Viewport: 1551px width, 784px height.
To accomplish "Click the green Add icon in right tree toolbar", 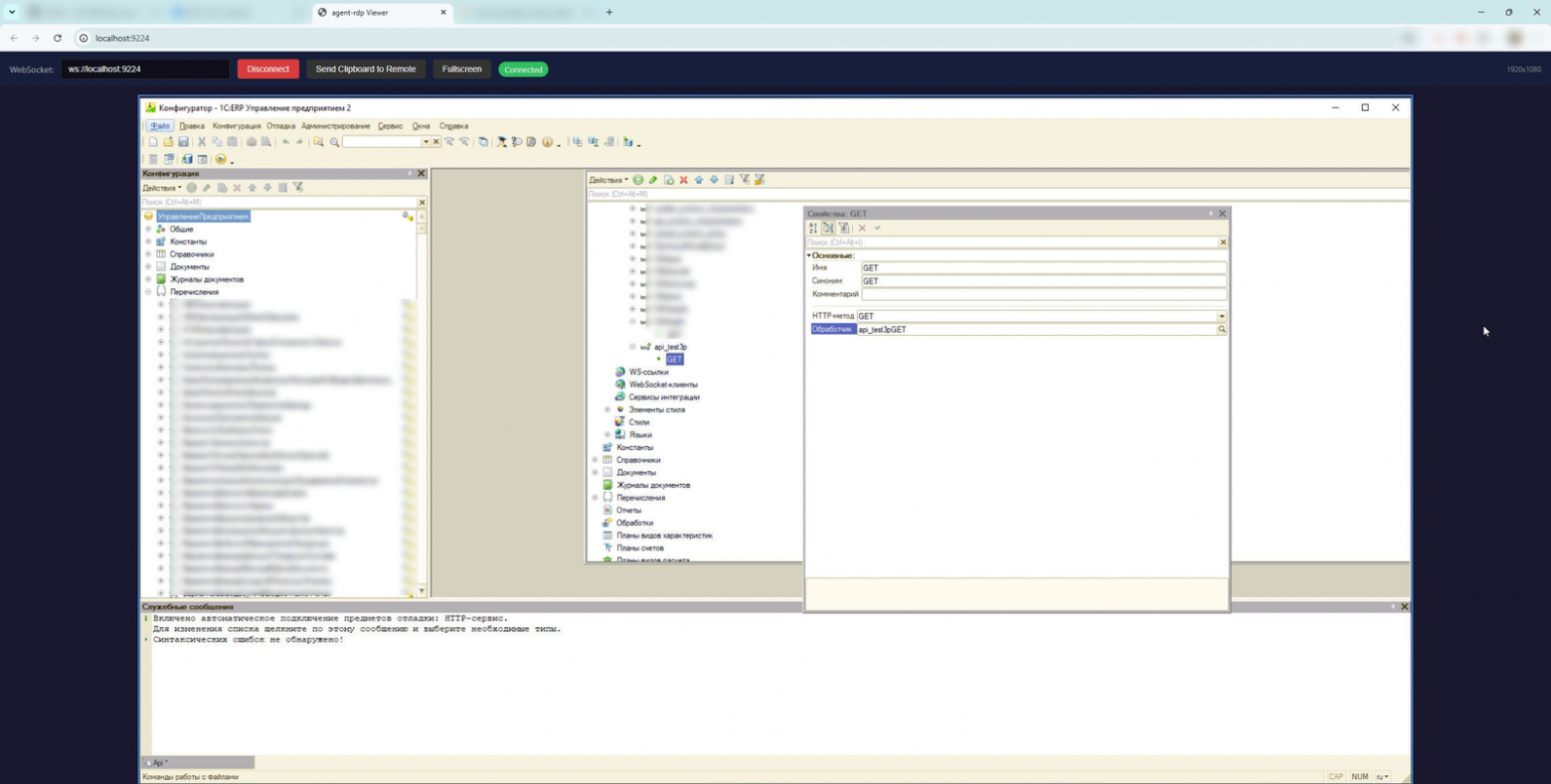I will (x=638, y=180).
